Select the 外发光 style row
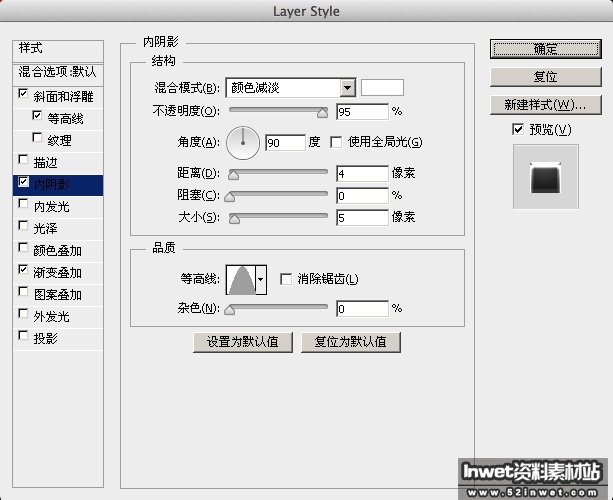613x500 pixels. (58, 316)
